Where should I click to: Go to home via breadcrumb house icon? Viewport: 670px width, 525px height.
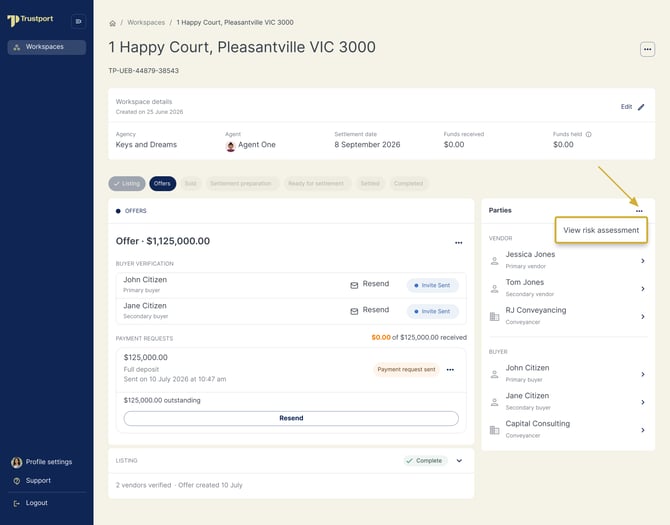coord(112,23)
